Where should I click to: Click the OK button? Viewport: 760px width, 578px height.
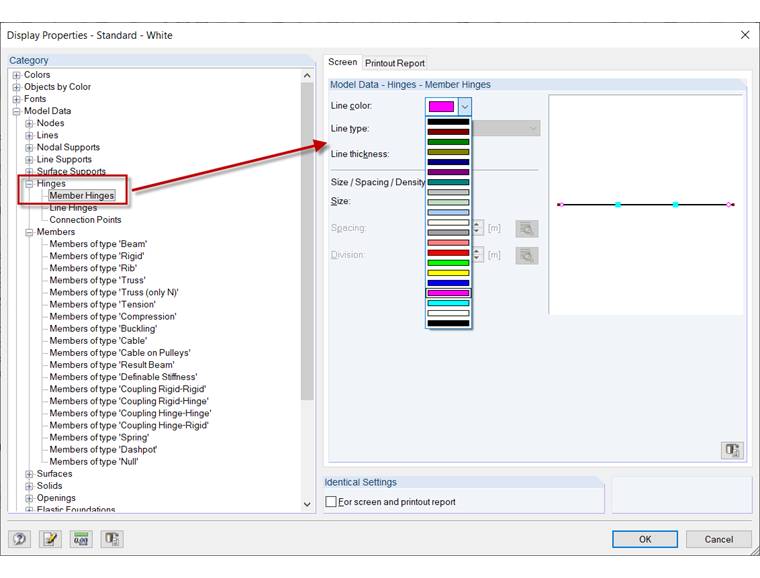point(645,539)
